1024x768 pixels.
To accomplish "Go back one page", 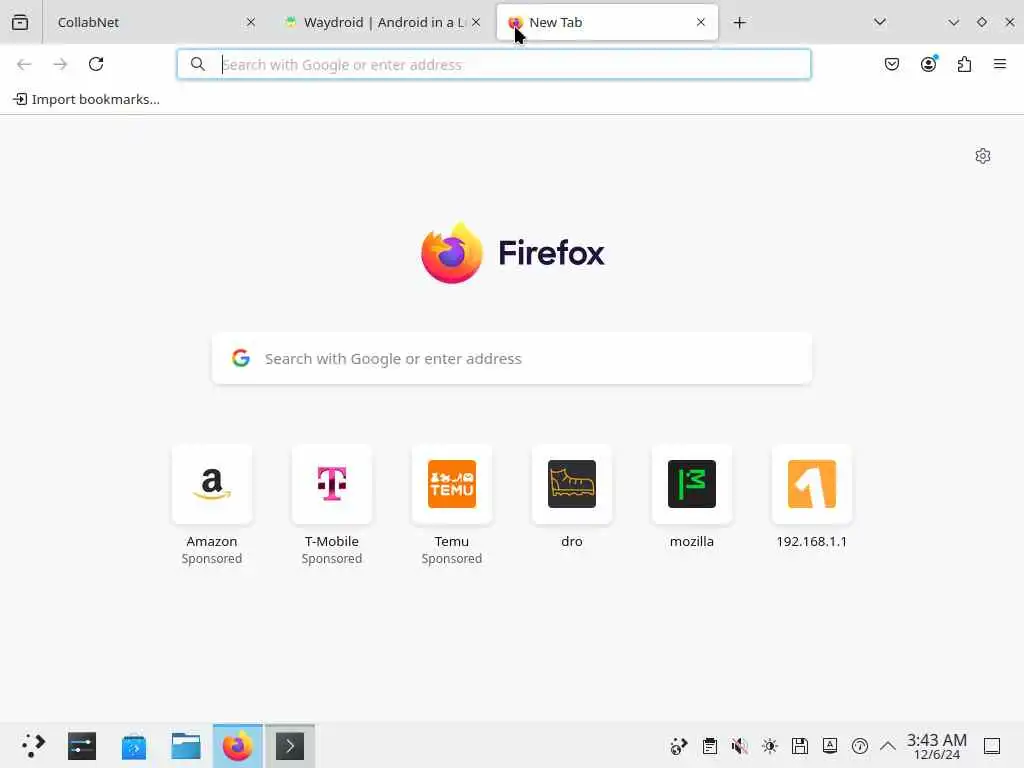I will [x=24, y=64].
